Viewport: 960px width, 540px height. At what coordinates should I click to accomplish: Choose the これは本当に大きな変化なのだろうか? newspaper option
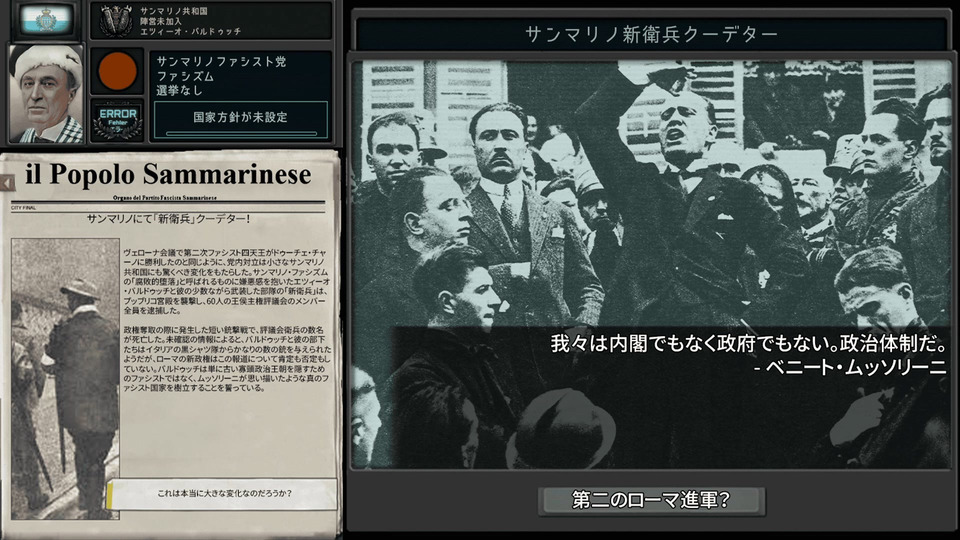[x=223, y=493]
